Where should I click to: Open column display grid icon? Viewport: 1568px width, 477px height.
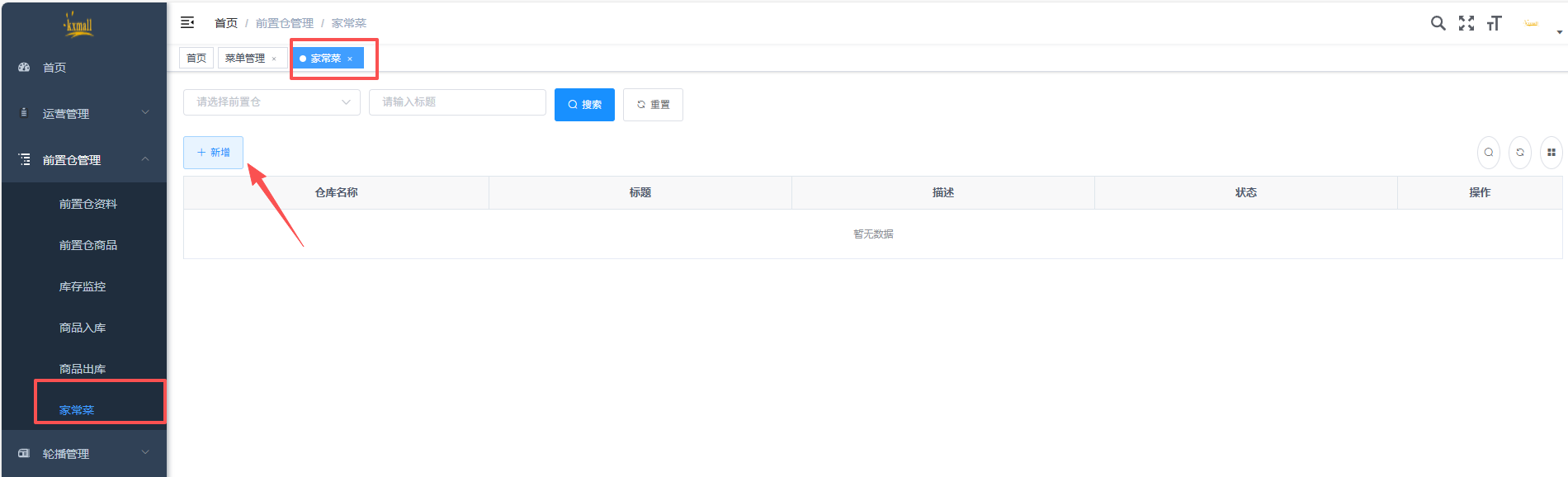pyautogui.click(x=1551, y=153)
